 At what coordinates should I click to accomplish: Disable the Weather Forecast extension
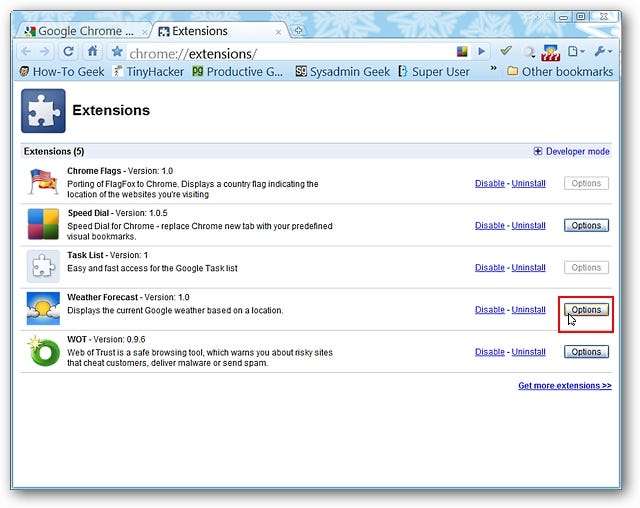point(490,310)
